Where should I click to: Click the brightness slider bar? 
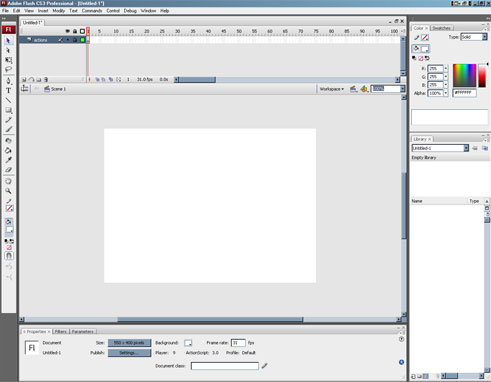coord(482,75)
